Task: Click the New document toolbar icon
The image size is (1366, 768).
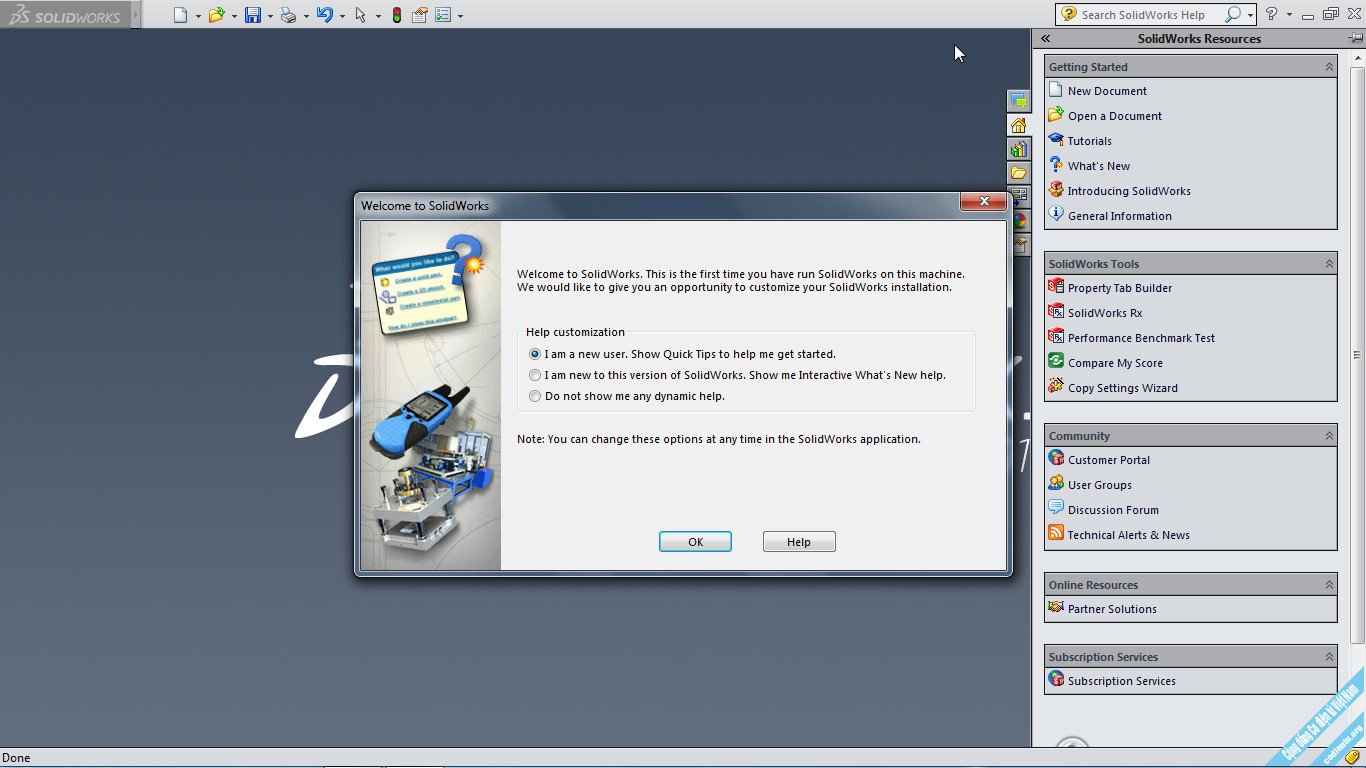Action: [x=180, y=15]
